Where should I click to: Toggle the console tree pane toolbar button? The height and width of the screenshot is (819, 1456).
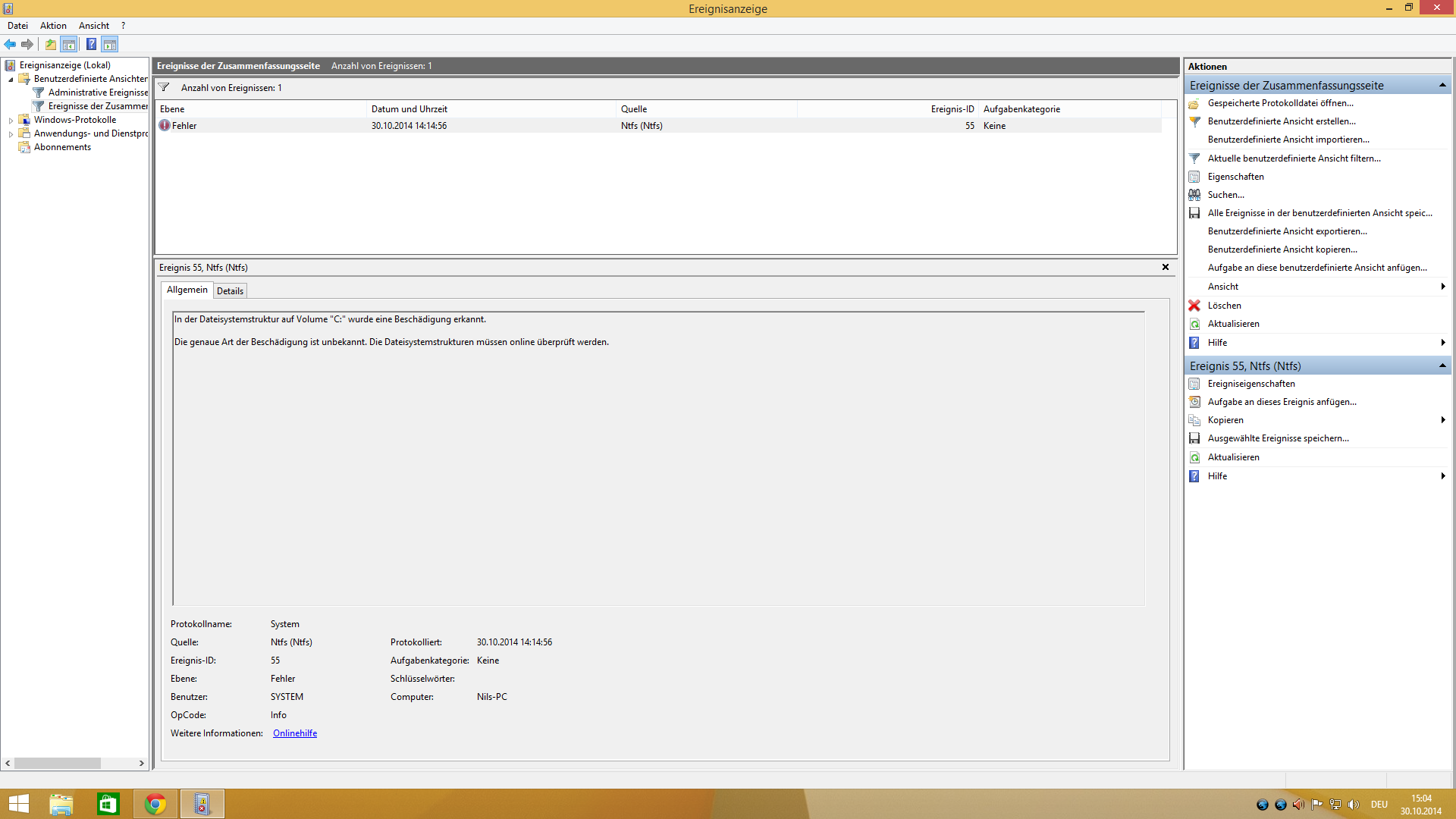tap(69, 45)
